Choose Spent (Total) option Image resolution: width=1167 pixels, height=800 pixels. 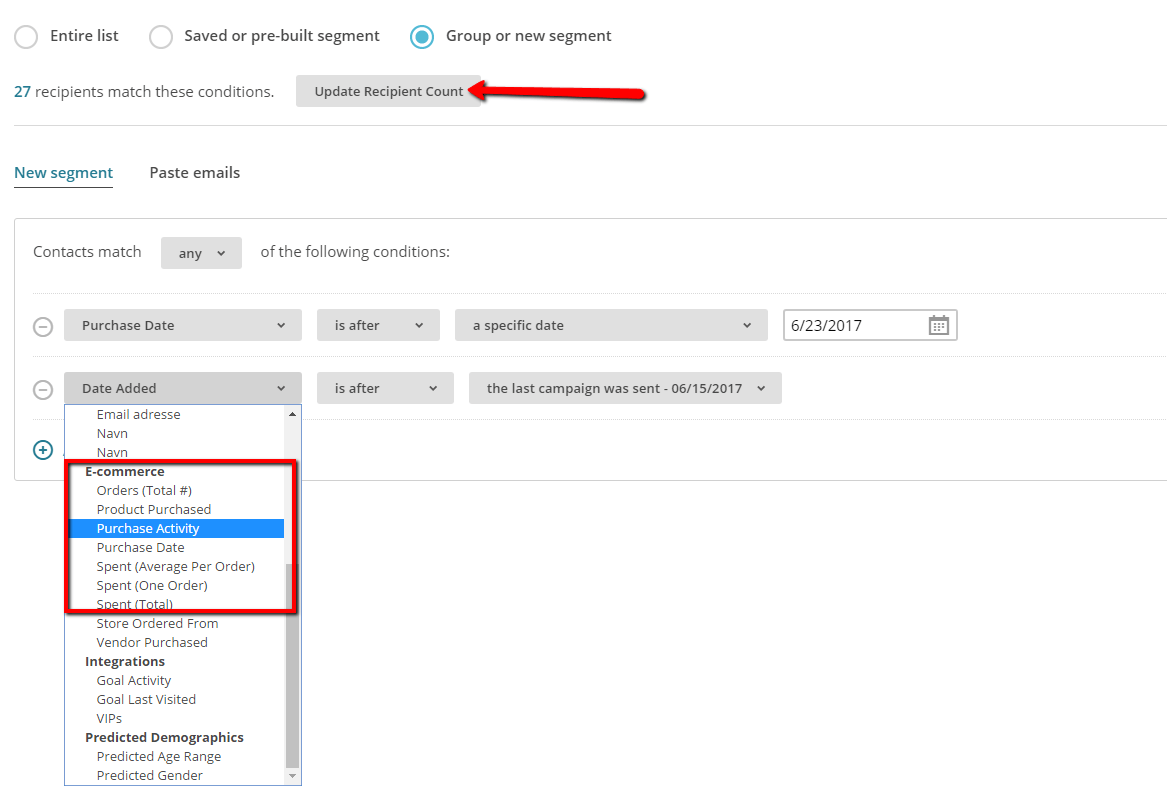click(135, 604)
